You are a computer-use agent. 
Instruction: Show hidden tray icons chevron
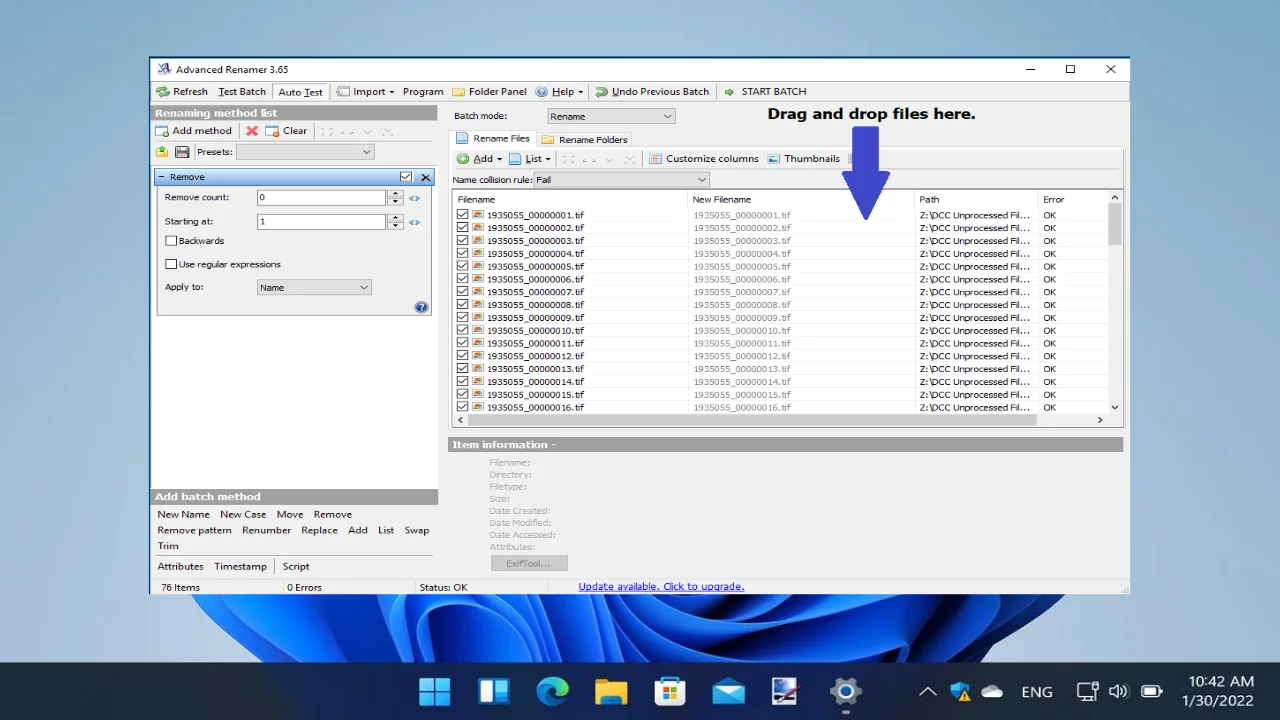pyautogui.click(x=928, y=691)
